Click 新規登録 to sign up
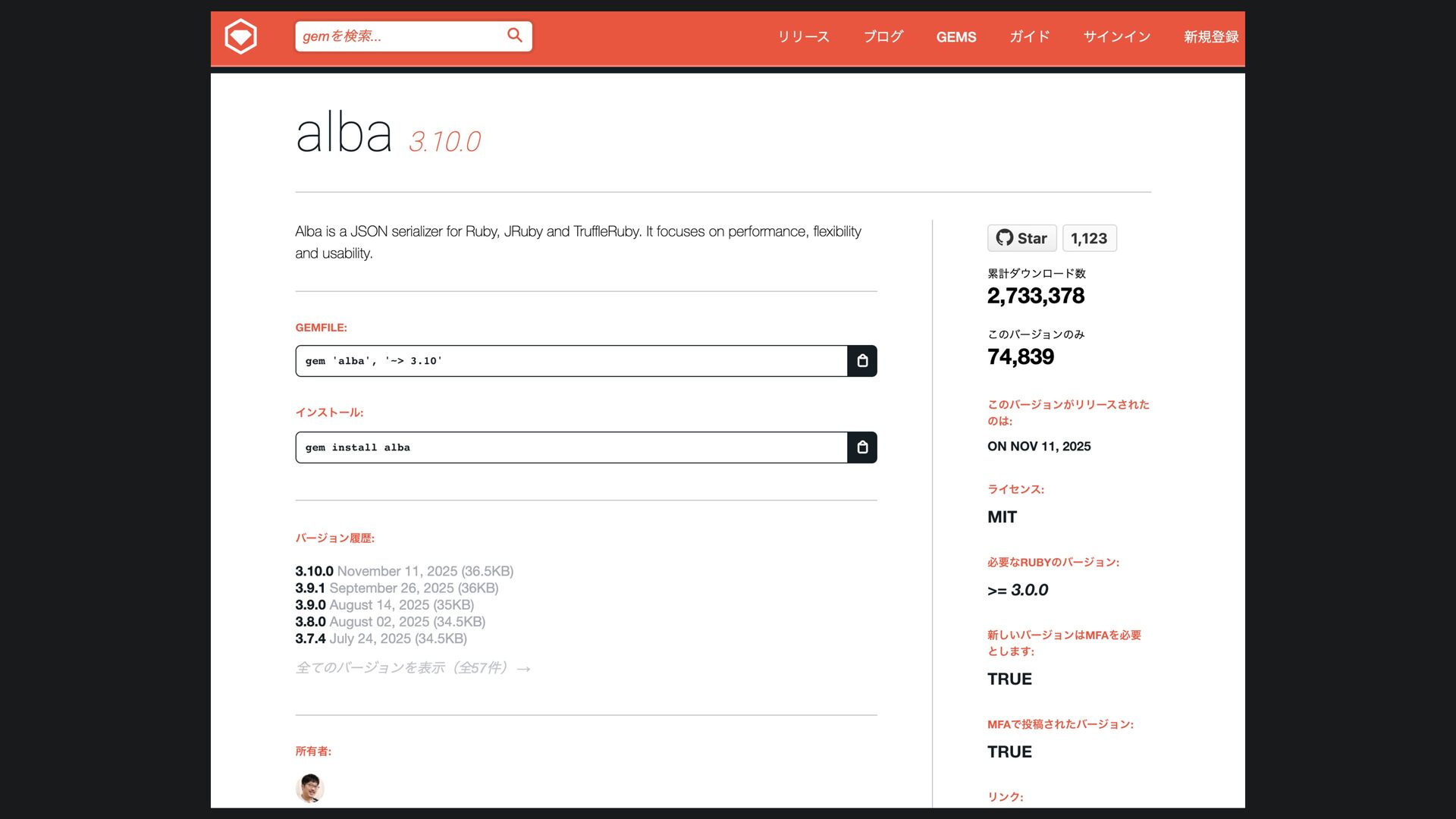The height and width of the screenshot is (819, 1456). pos(1210,36)
